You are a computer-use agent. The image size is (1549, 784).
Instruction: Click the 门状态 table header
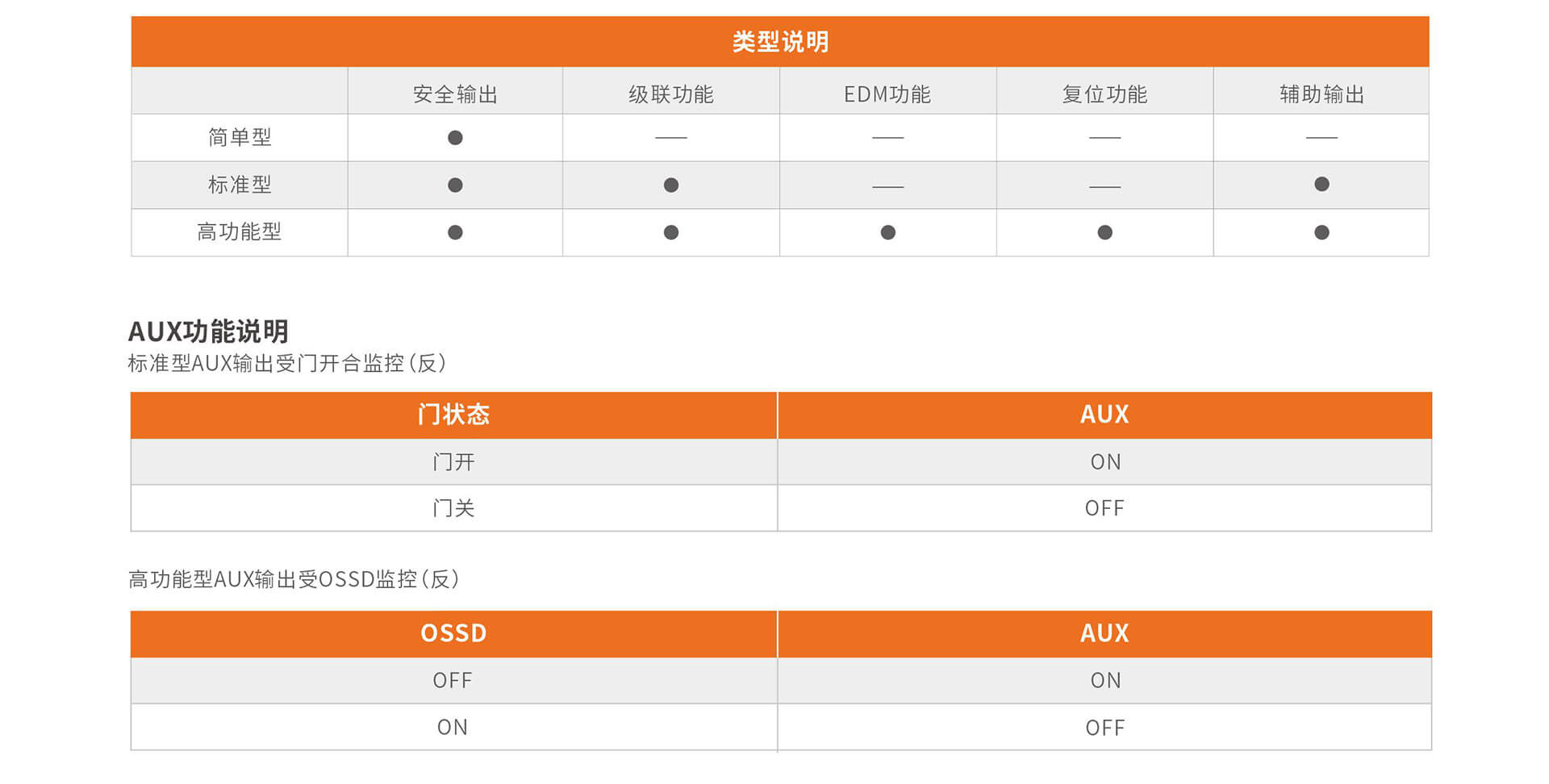(x=453, y=415)
